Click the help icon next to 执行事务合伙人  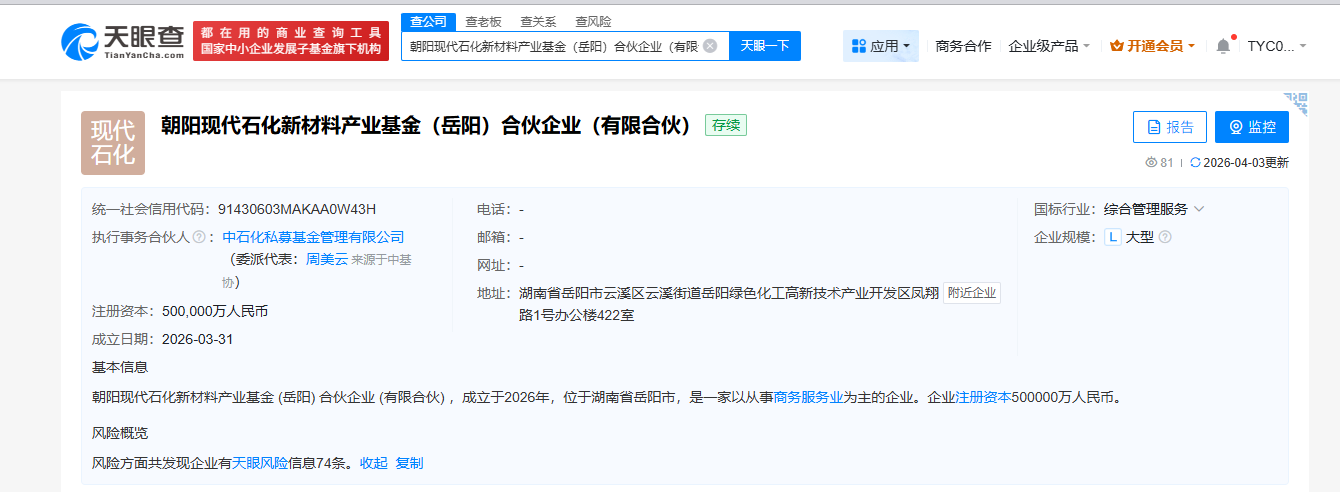coord(199,237)
